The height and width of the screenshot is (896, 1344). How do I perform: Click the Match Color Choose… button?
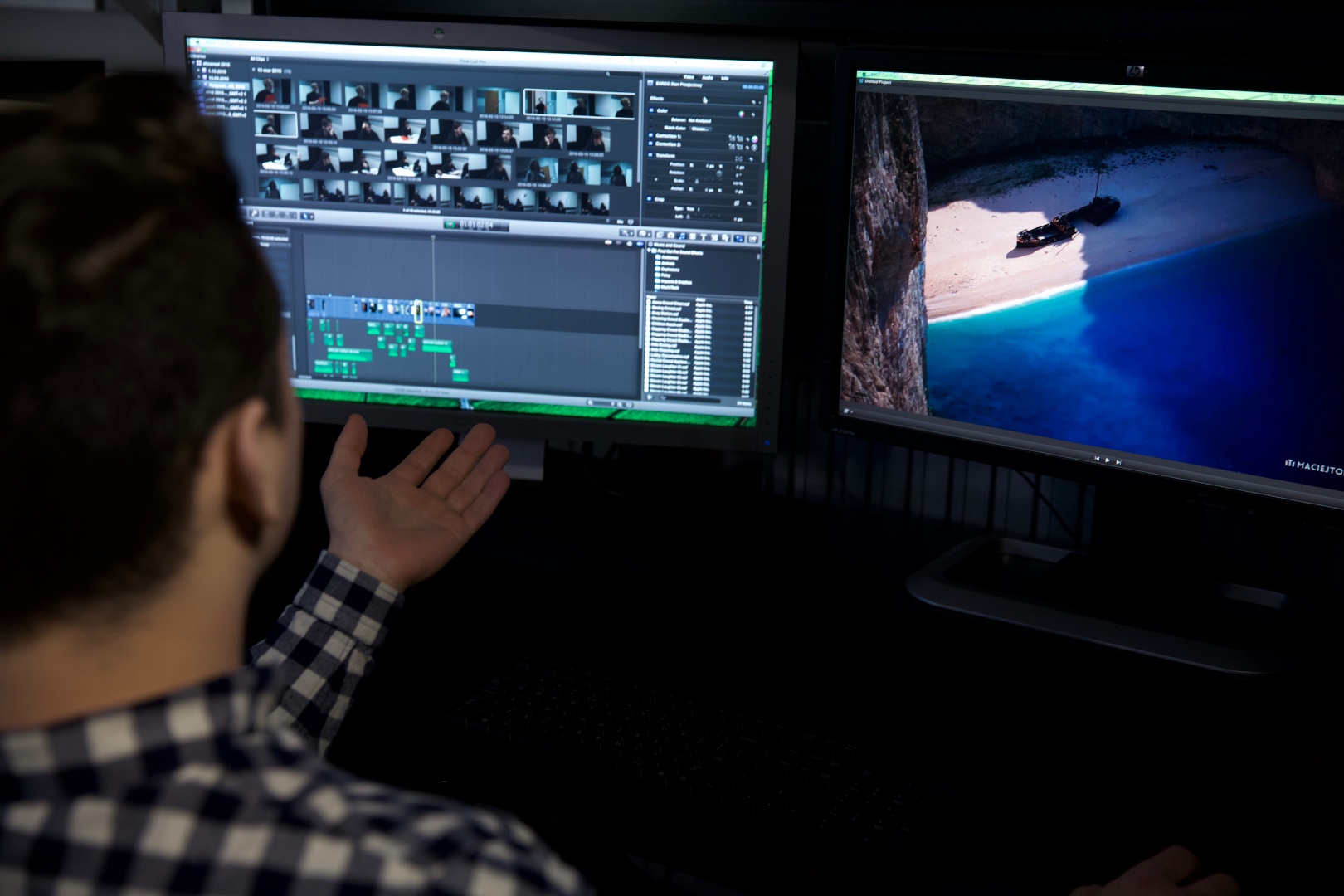[700, 129]
